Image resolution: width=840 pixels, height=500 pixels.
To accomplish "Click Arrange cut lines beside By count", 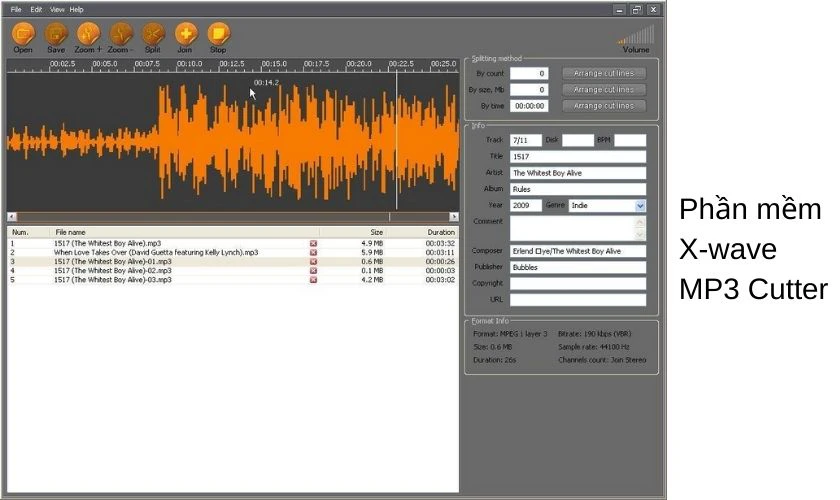I will [604, 73].
